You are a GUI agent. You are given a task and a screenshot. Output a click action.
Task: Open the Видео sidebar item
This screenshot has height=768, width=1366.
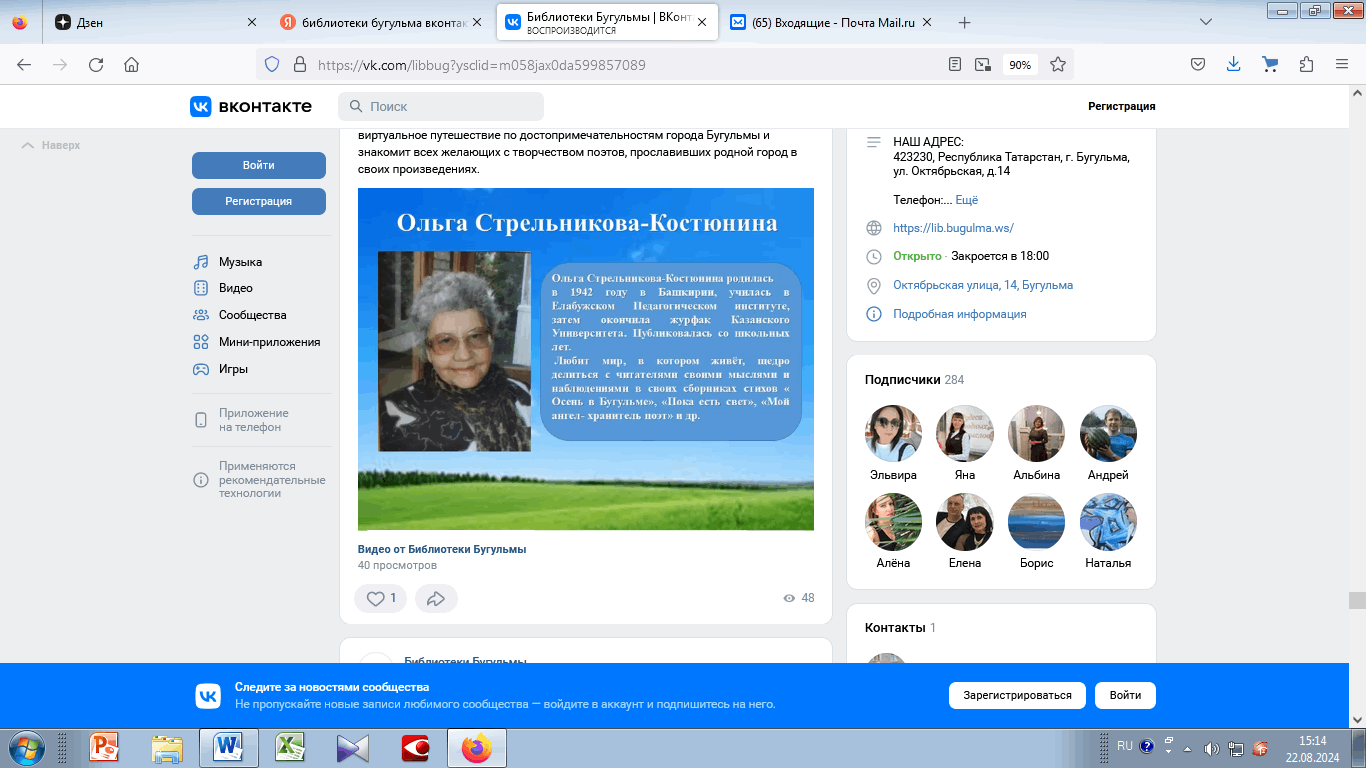coord(223,288)
